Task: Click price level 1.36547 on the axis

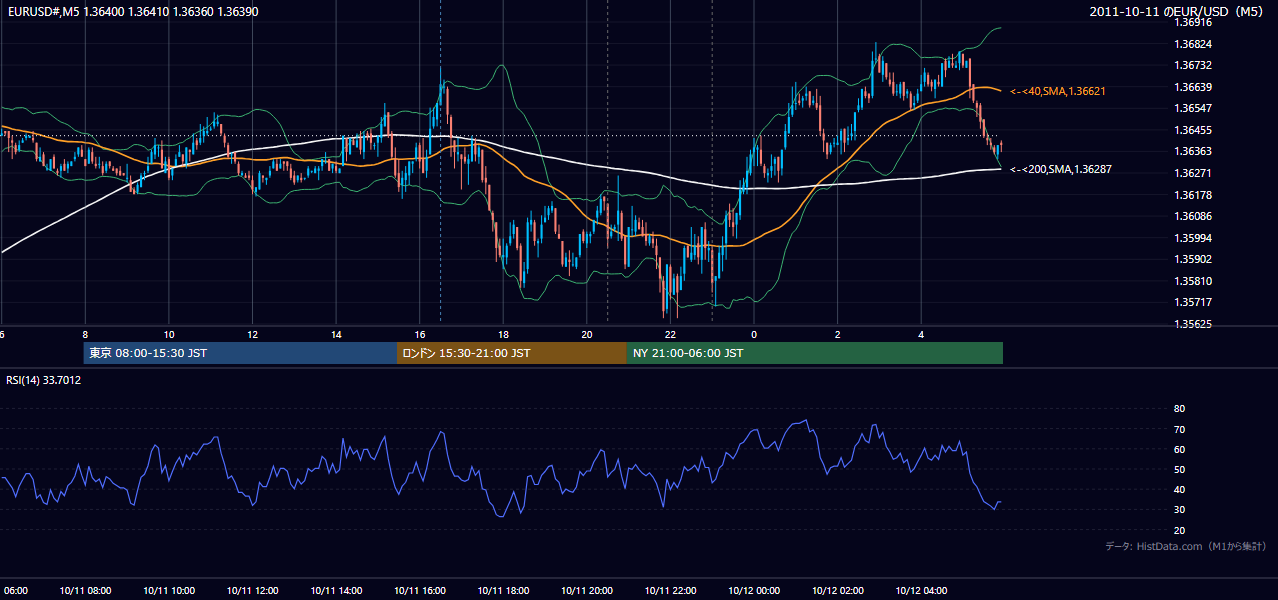Action: coord(1193,108)
